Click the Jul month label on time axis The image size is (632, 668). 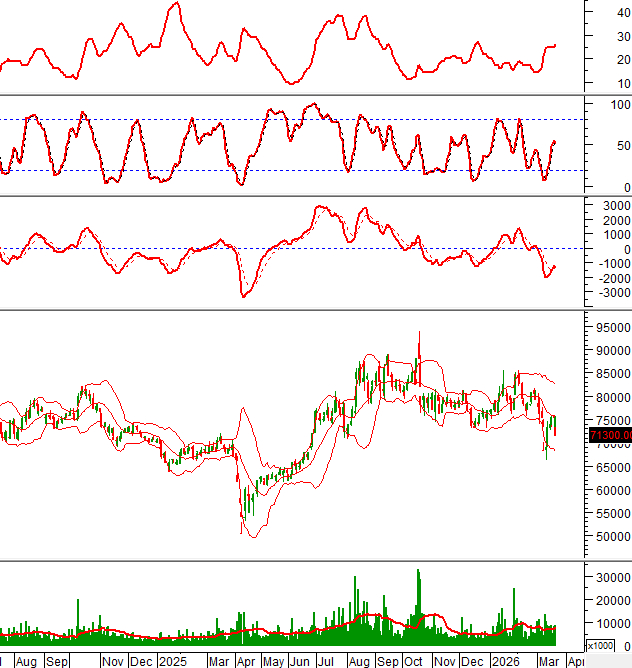(326, 661)
